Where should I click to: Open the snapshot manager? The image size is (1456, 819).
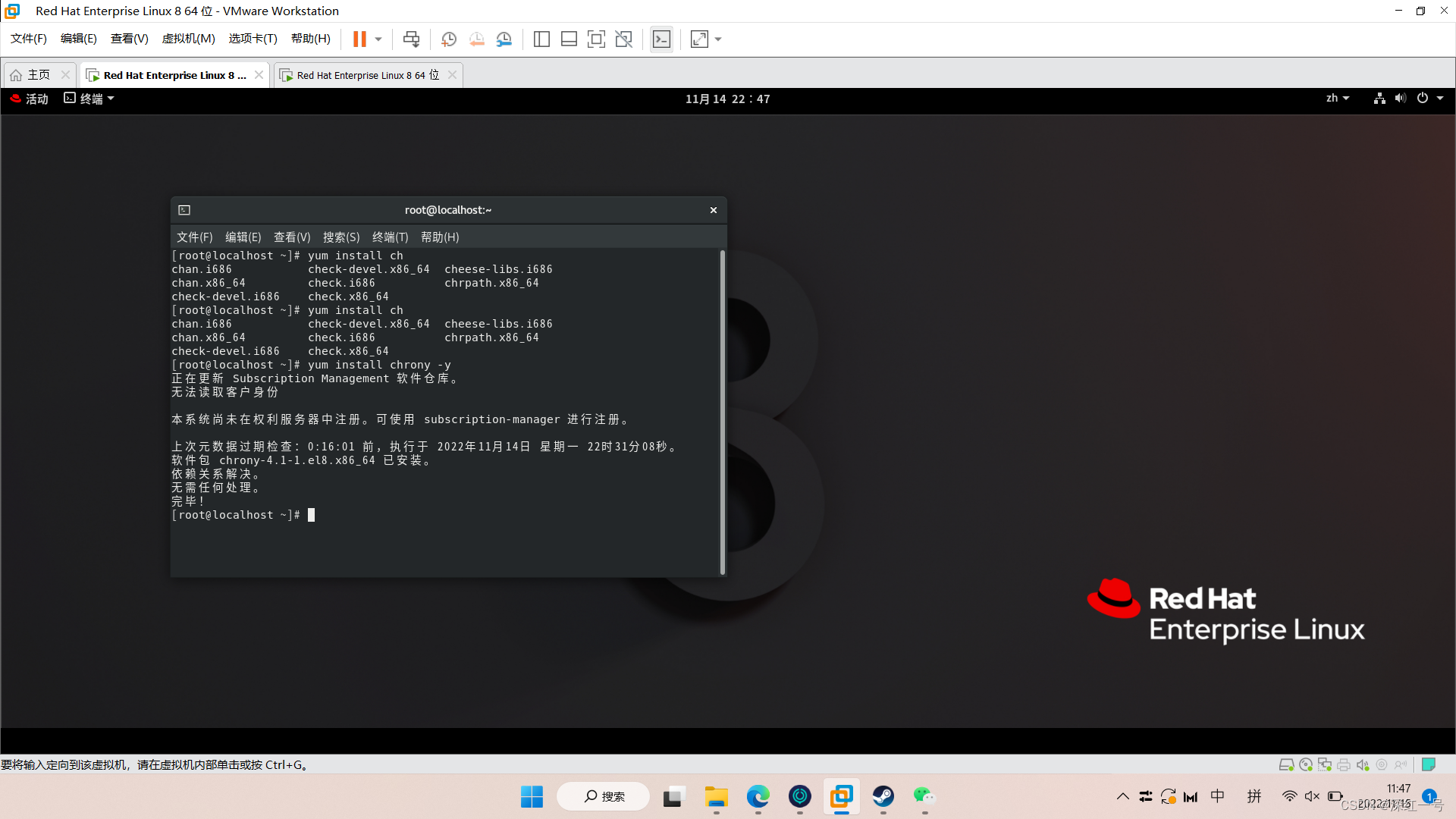click(x=504, y=39)
